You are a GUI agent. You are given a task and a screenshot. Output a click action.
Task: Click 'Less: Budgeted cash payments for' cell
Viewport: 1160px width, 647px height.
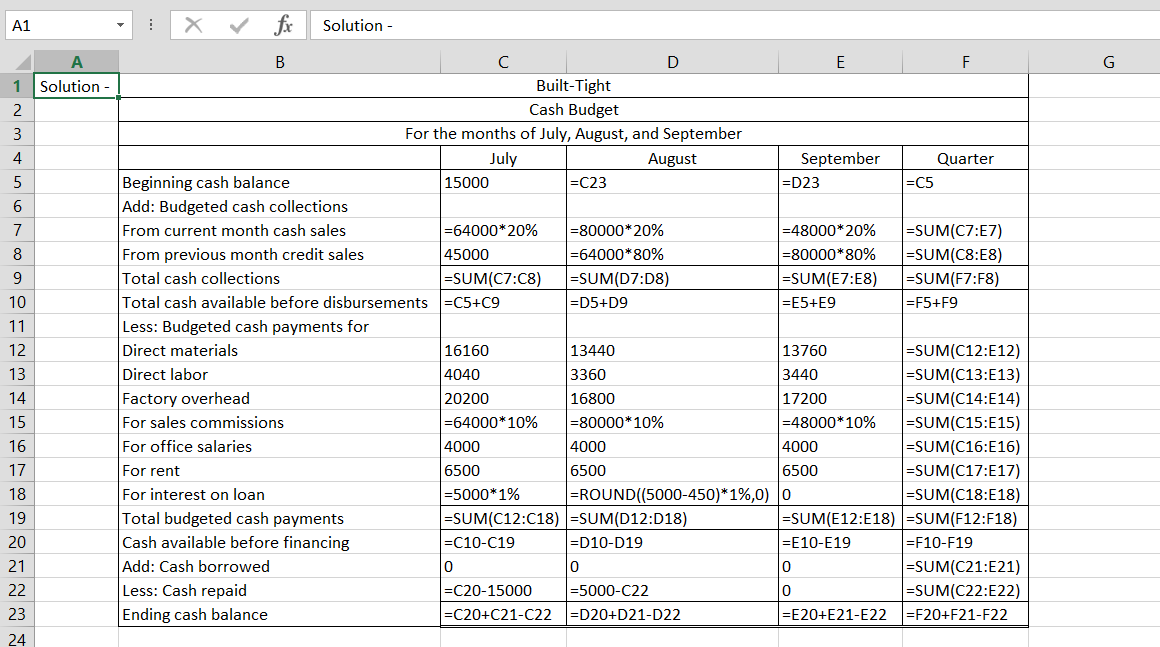pyautogui.click(x=280, y=326)
